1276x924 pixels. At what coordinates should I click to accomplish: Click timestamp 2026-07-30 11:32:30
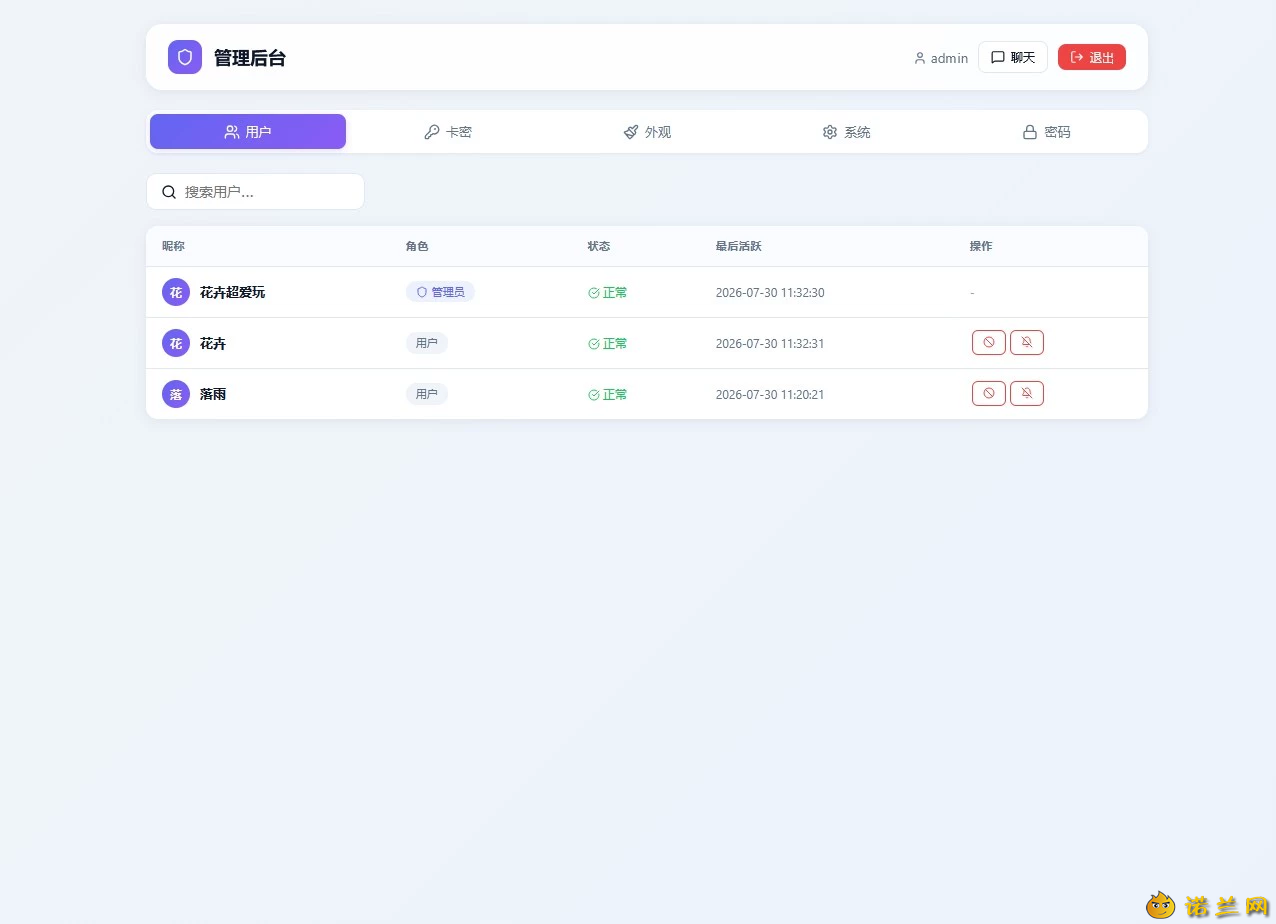click(x=770, y=293)
